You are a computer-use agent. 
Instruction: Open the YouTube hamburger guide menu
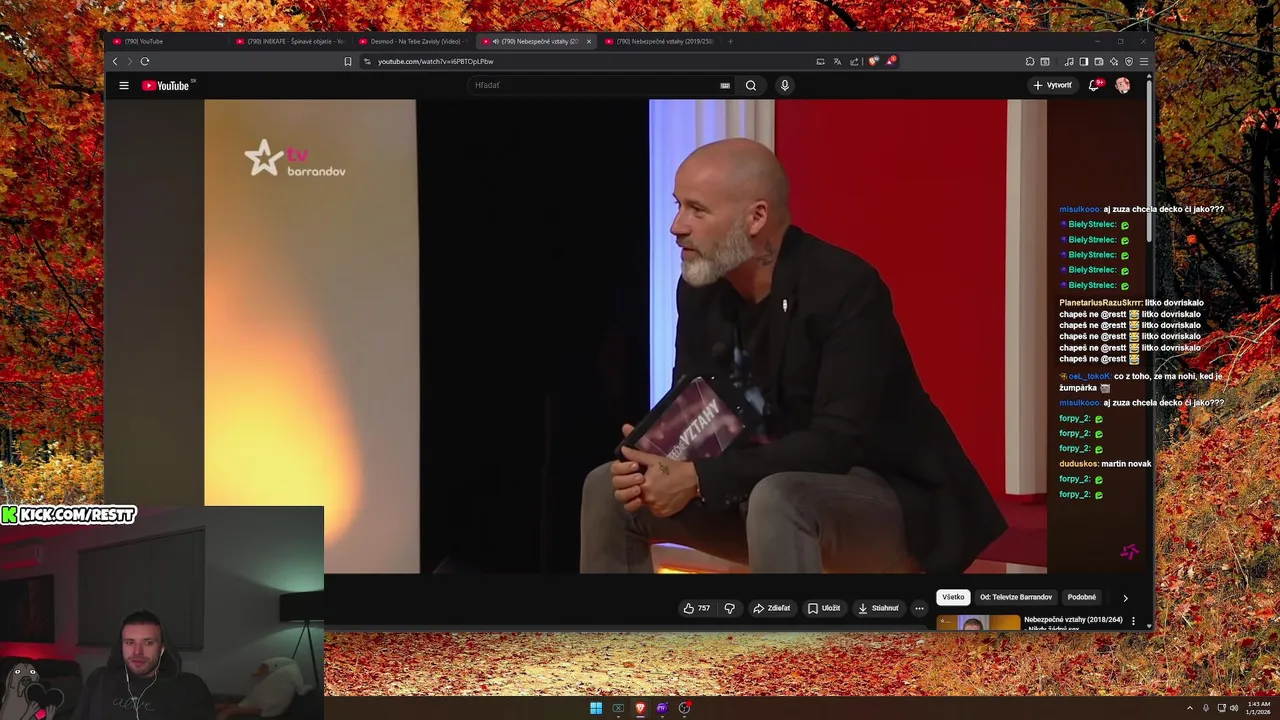124,85
